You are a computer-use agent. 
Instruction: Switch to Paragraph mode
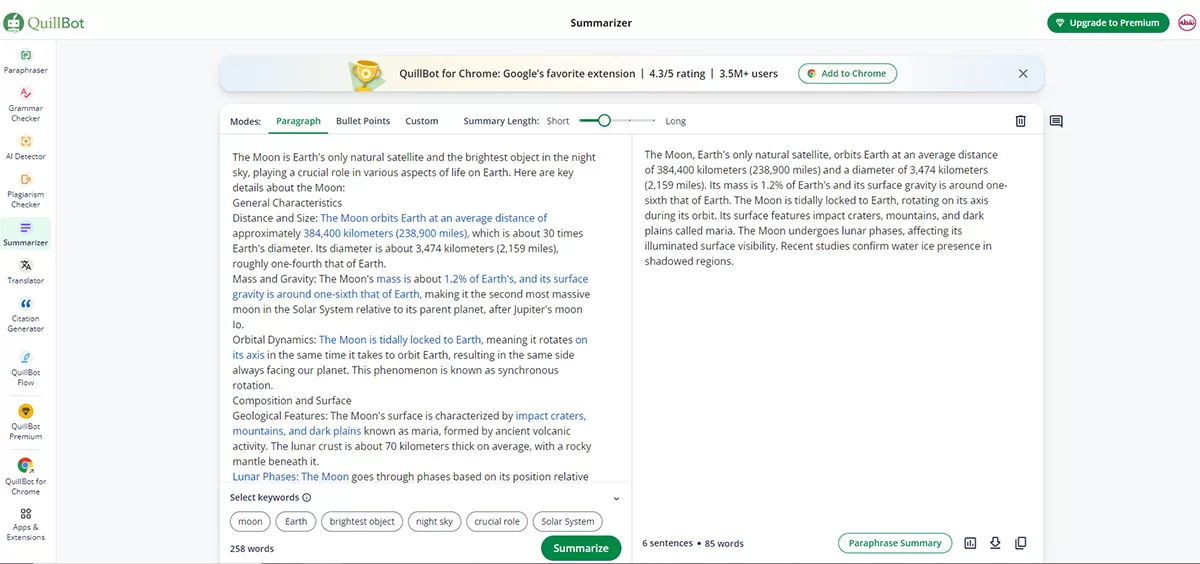coord(298,121)
